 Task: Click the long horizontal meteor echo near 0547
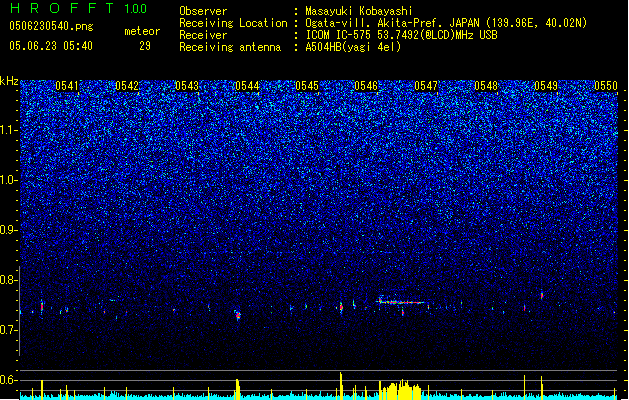(401, 302)
